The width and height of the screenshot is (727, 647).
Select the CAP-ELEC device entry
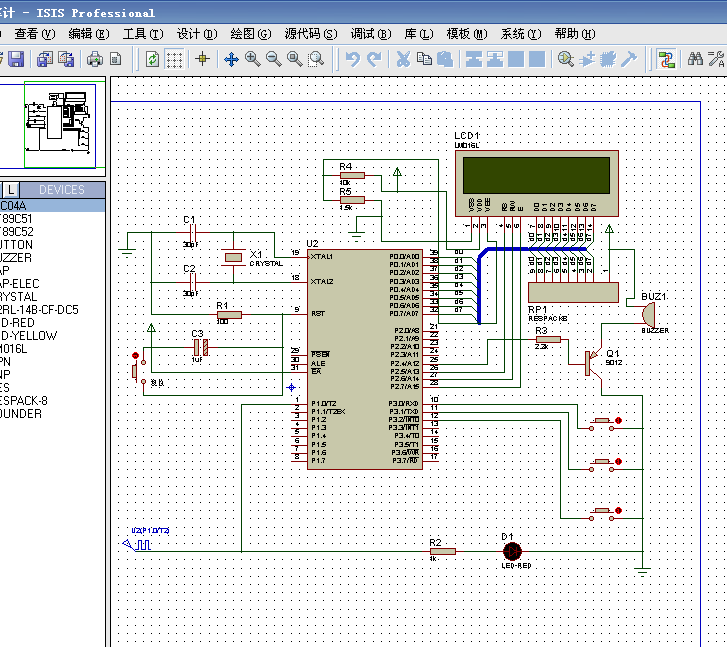coord(52,283)
